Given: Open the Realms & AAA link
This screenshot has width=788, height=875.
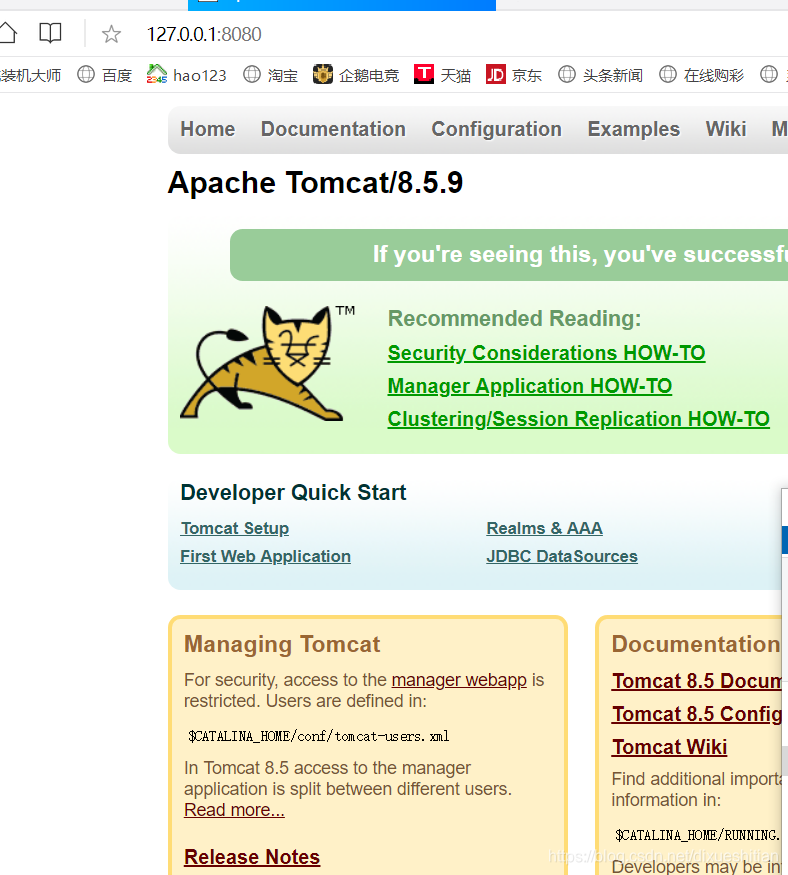Looking at the screenshot, I should click(x=544, y=528).
